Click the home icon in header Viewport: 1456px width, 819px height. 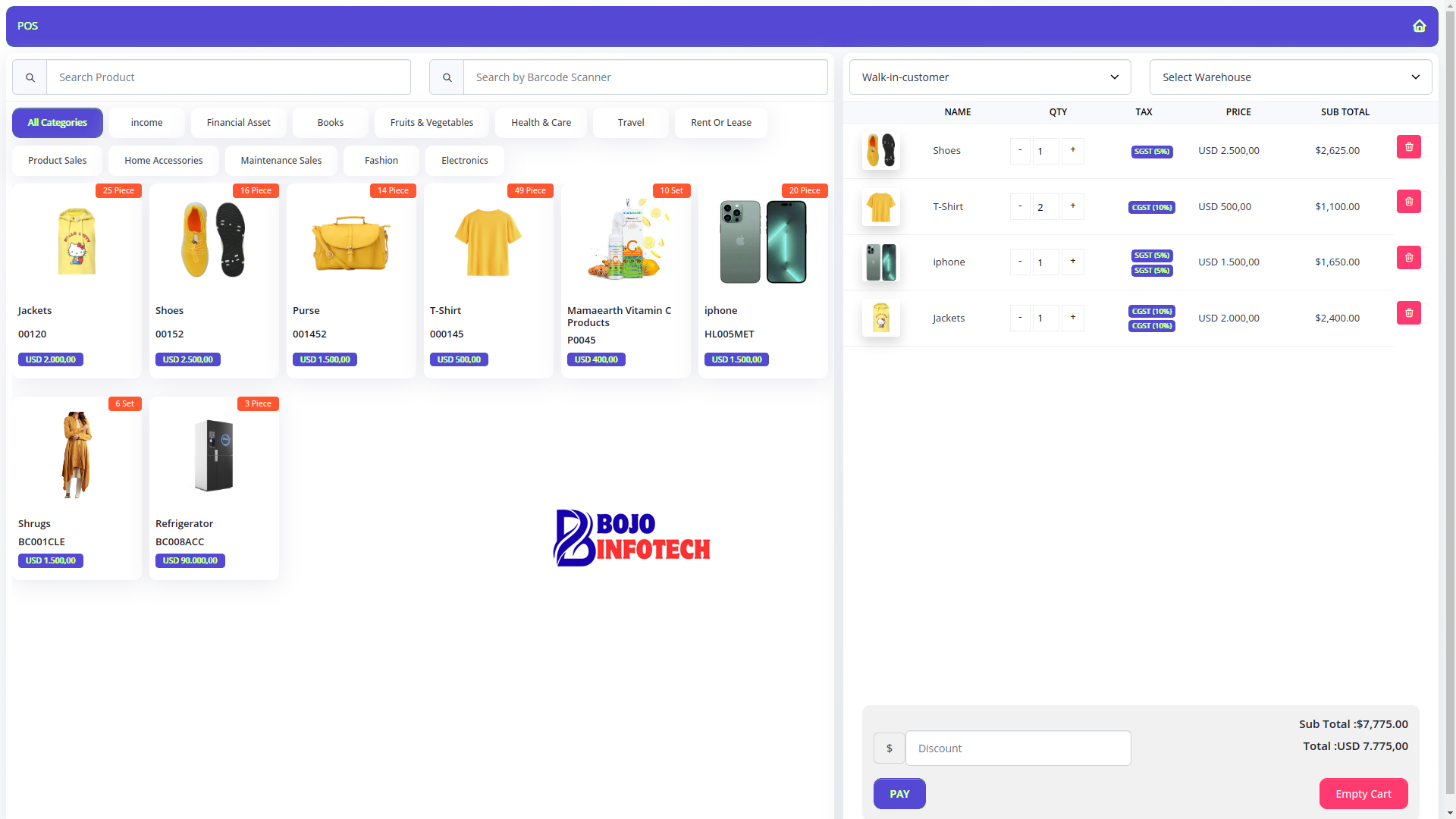coord(1419,26)
